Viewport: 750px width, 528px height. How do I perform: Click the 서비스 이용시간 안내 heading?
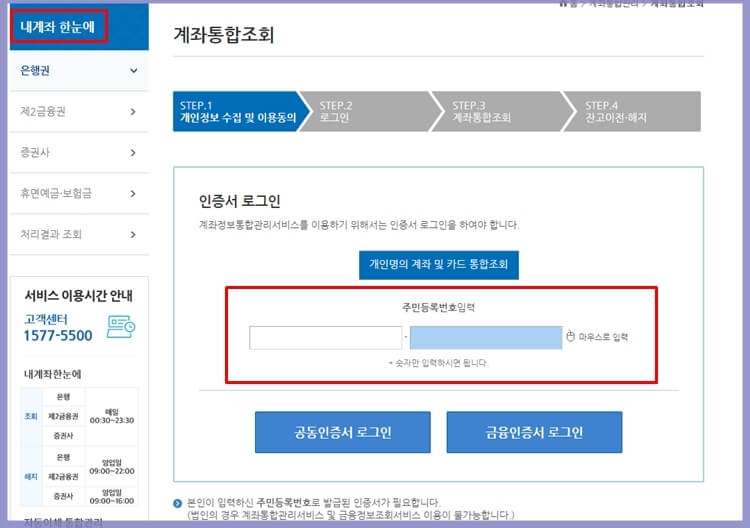coord(78,296)
